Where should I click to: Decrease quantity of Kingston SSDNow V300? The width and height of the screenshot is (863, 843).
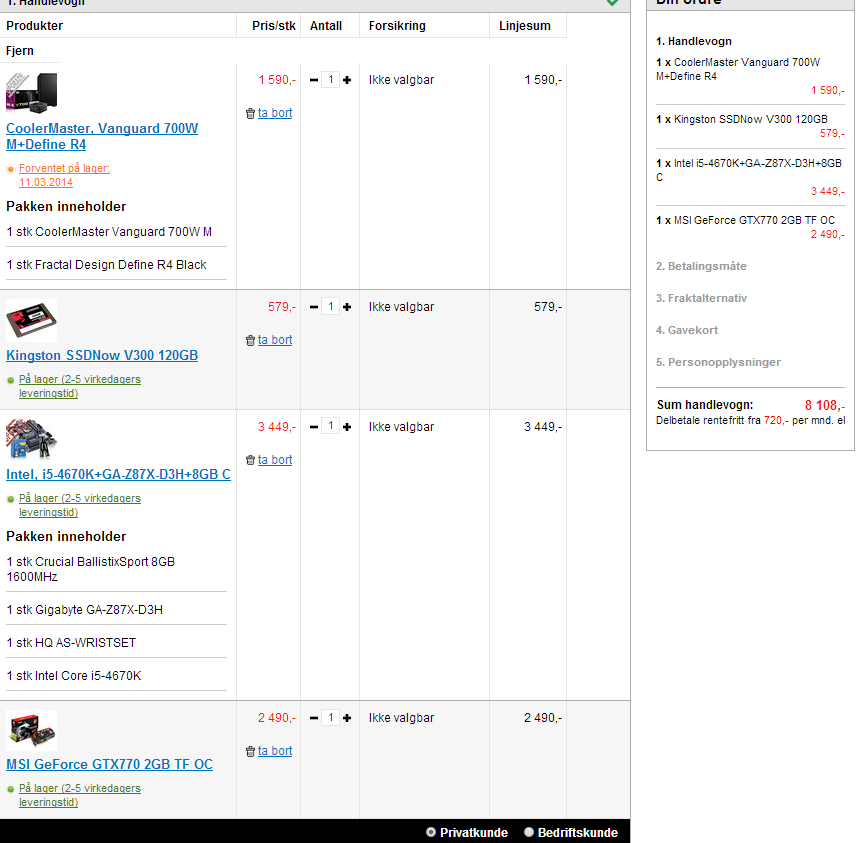(314, 307)
